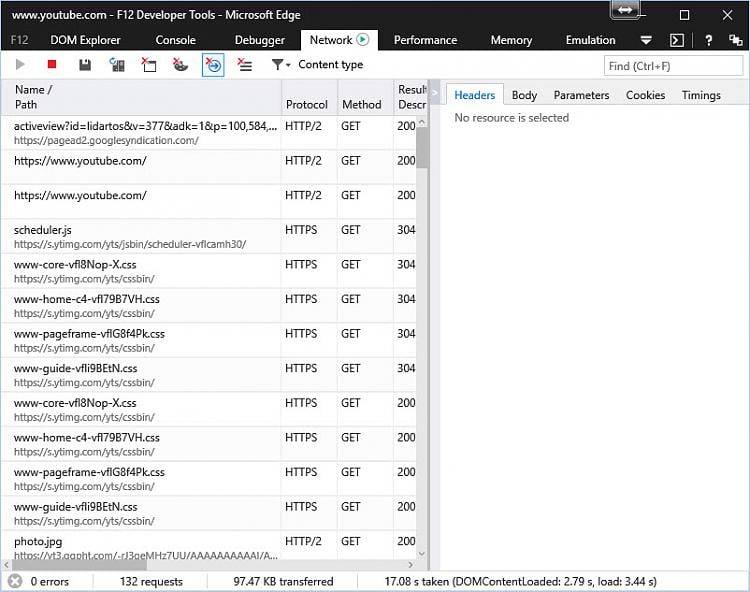
Task: Start network profiling with the play button
Action: (20, 65)
